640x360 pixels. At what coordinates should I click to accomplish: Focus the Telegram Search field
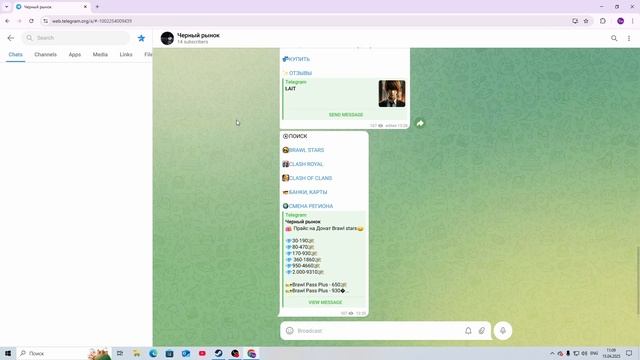coord(76,38)
